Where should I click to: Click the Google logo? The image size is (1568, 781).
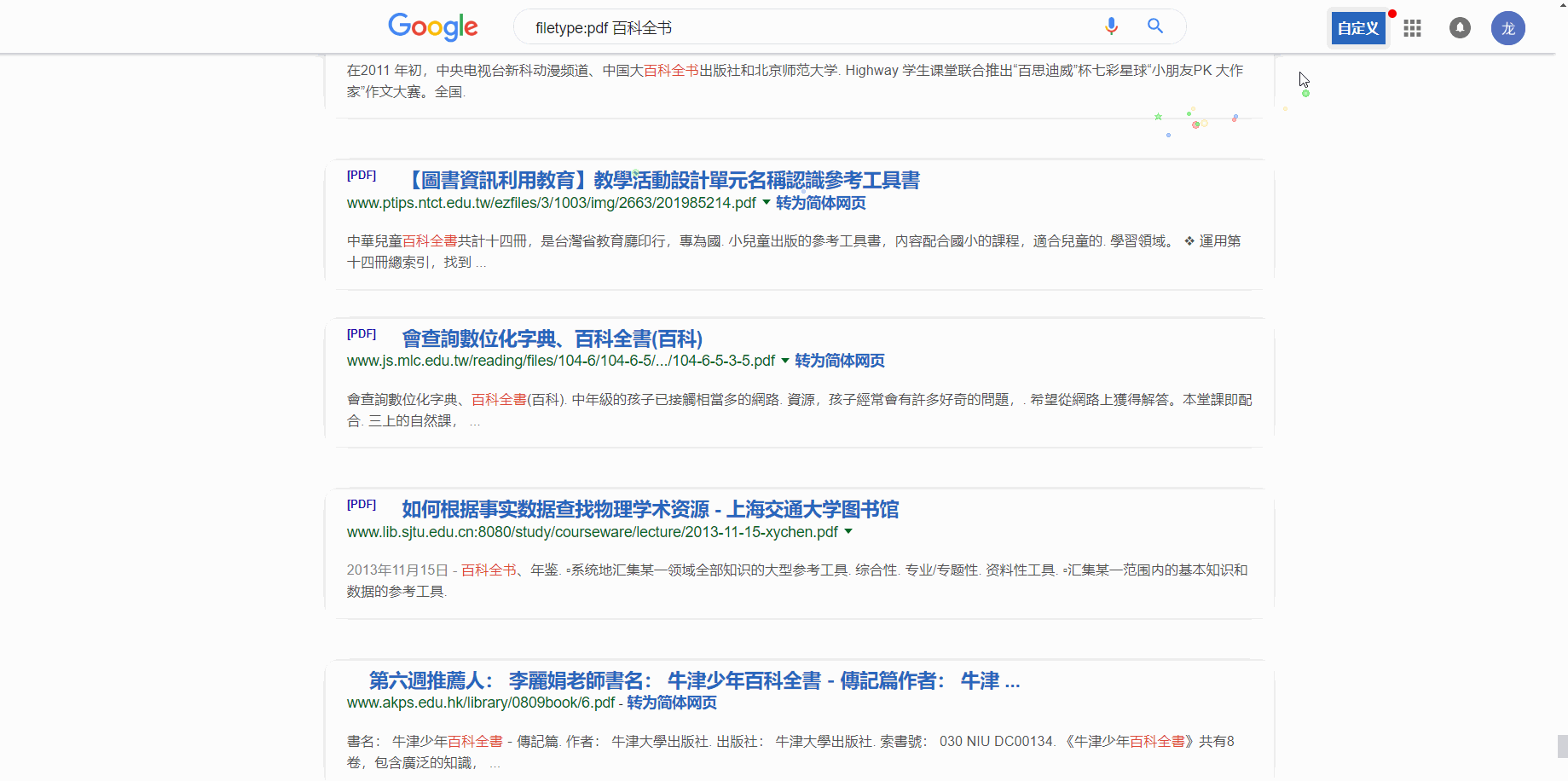tap(433, 27)
